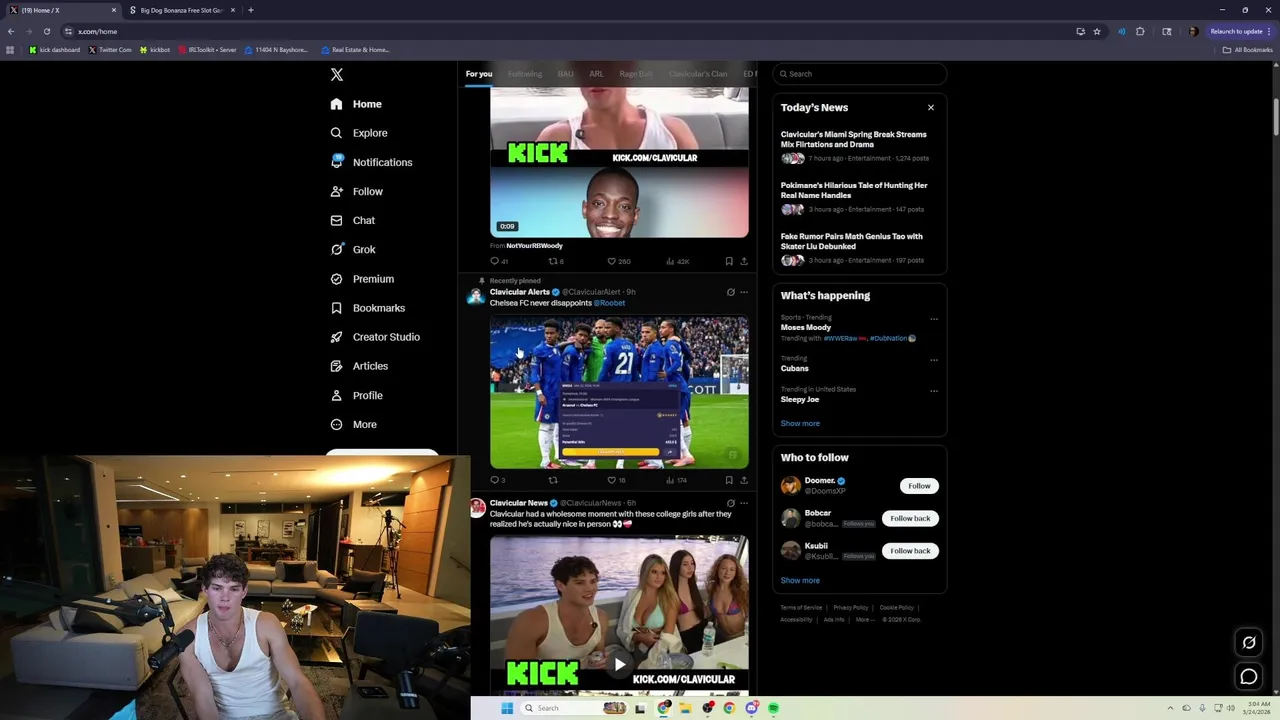Click the X search field
This screenshot has width=1280, height=720.
[860, 74]
